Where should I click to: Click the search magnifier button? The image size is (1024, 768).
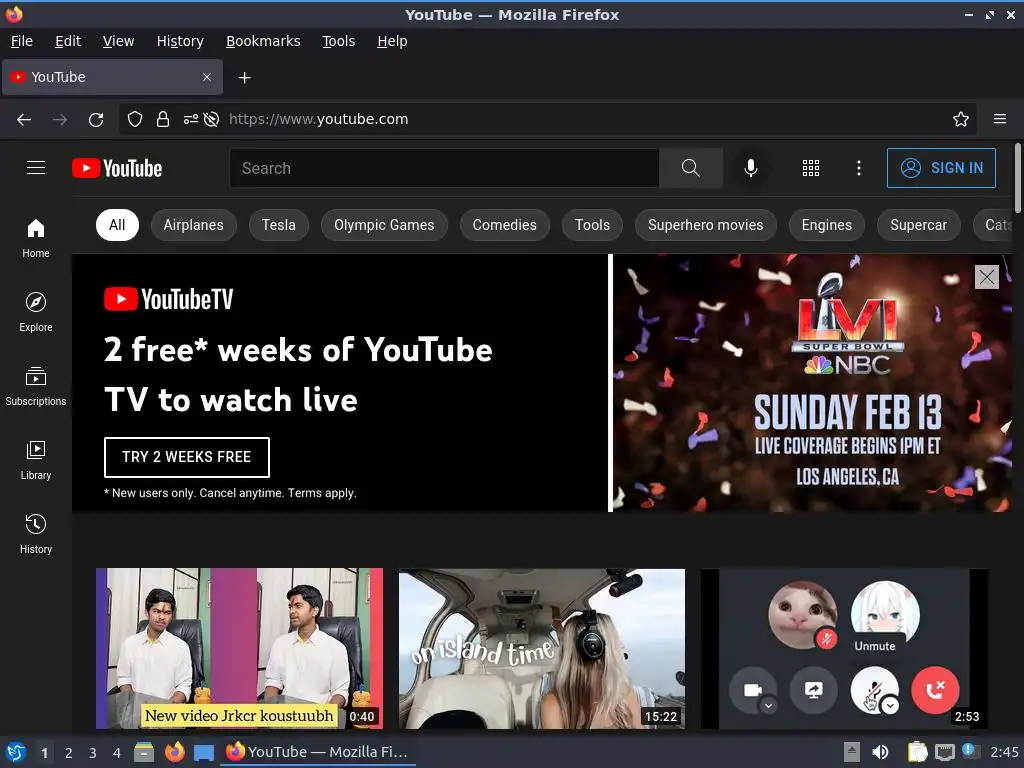coord(690,168)
